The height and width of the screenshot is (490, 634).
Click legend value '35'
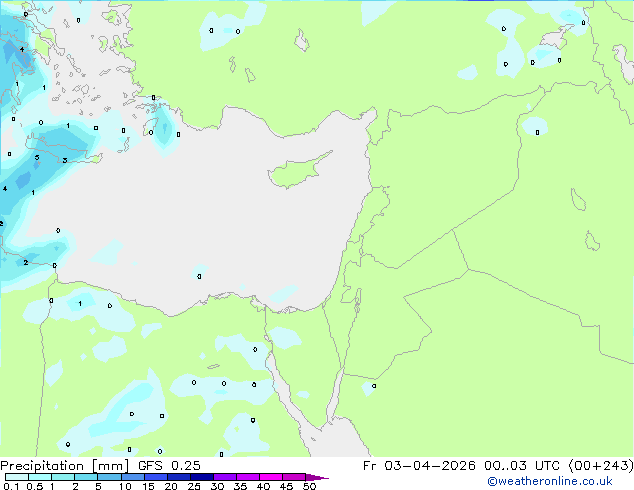click(240, 486)
